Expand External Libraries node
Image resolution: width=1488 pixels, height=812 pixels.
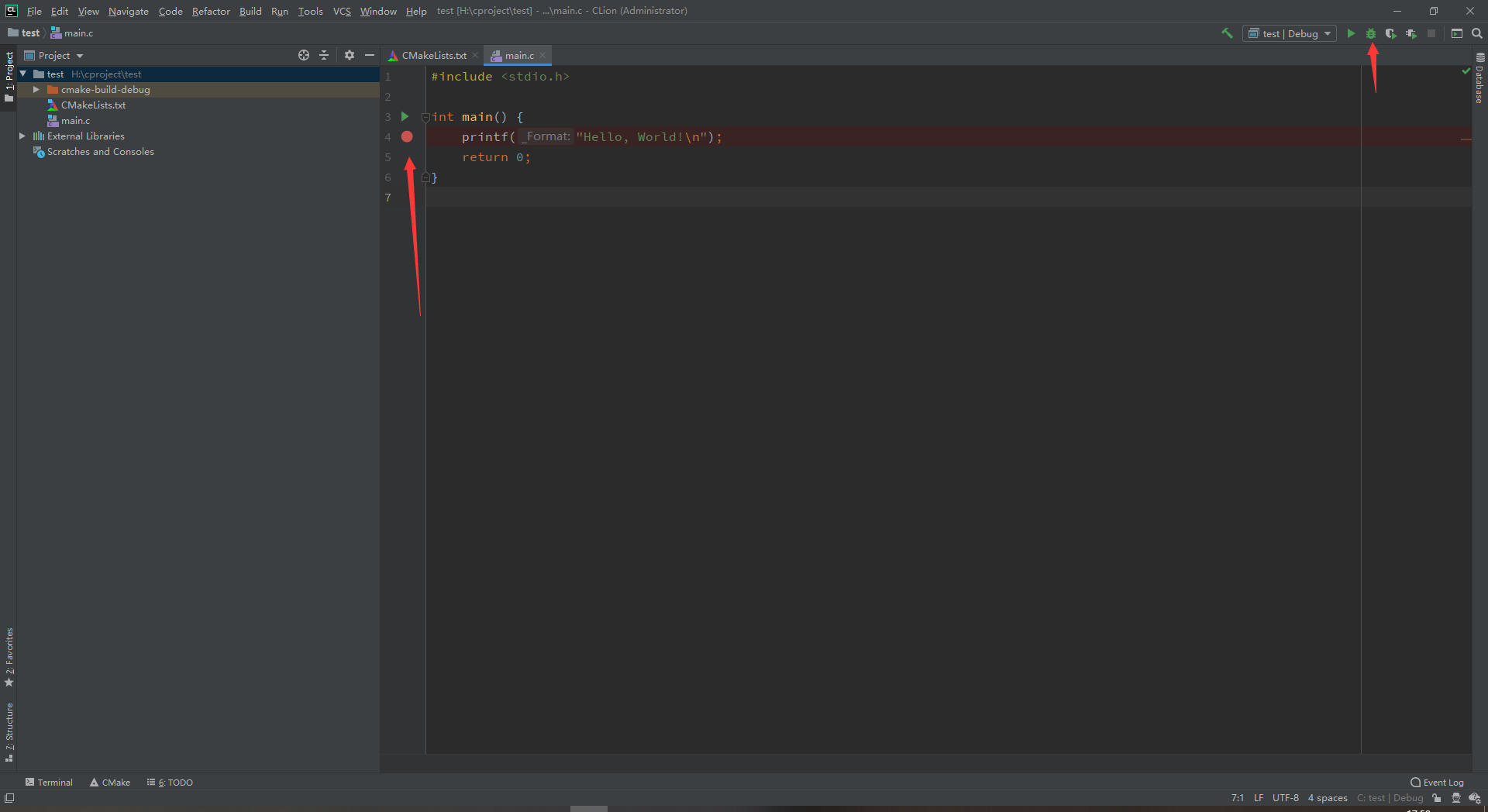[x=22, y=136]
